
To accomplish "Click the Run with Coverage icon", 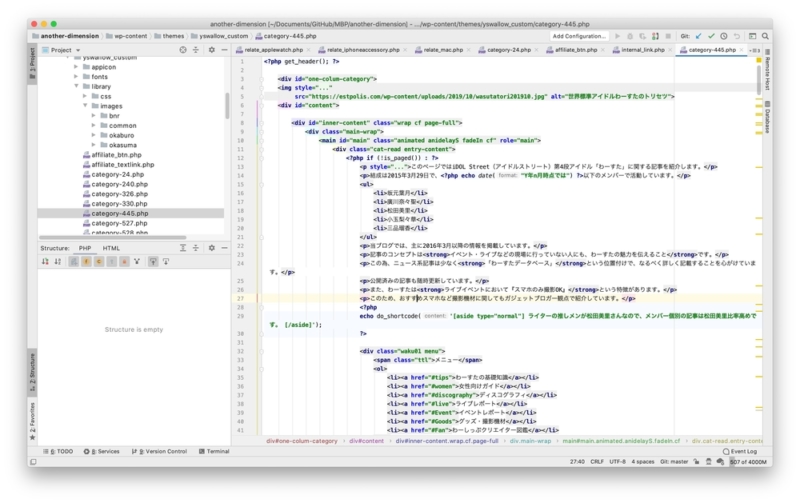I will tap(642, 36).
